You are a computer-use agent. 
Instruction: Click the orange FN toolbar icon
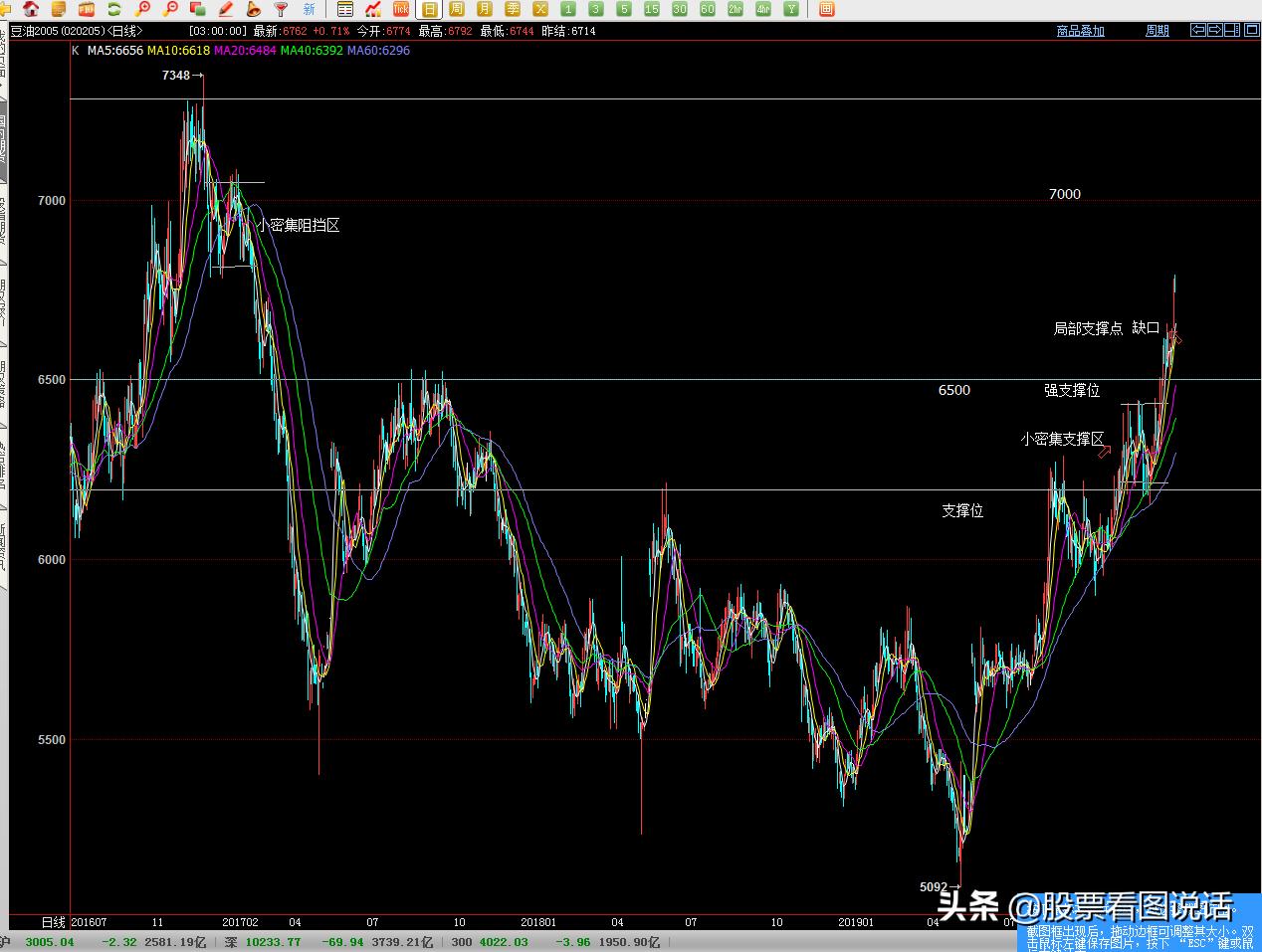[x=87, y=9]
